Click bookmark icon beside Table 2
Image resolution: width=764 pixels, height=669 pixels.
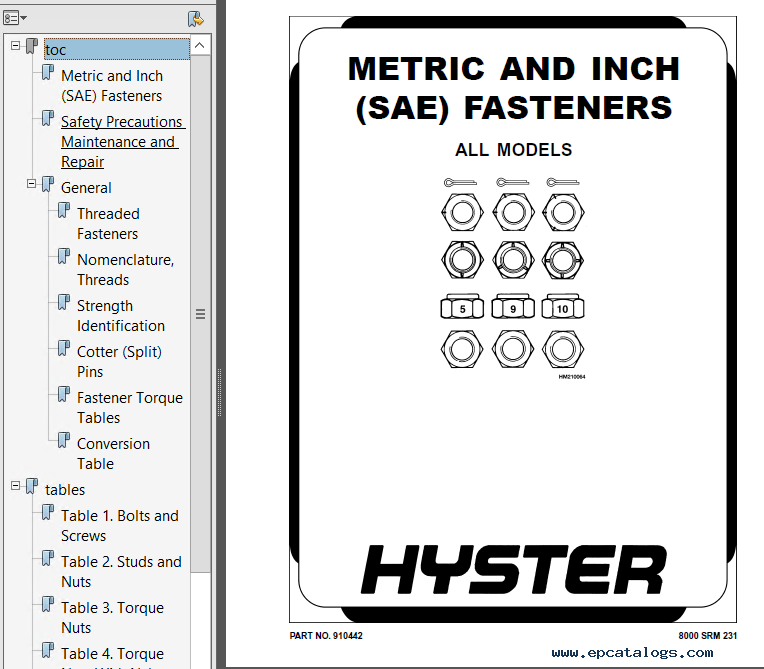pyautogui.click(x=48, y=558)
